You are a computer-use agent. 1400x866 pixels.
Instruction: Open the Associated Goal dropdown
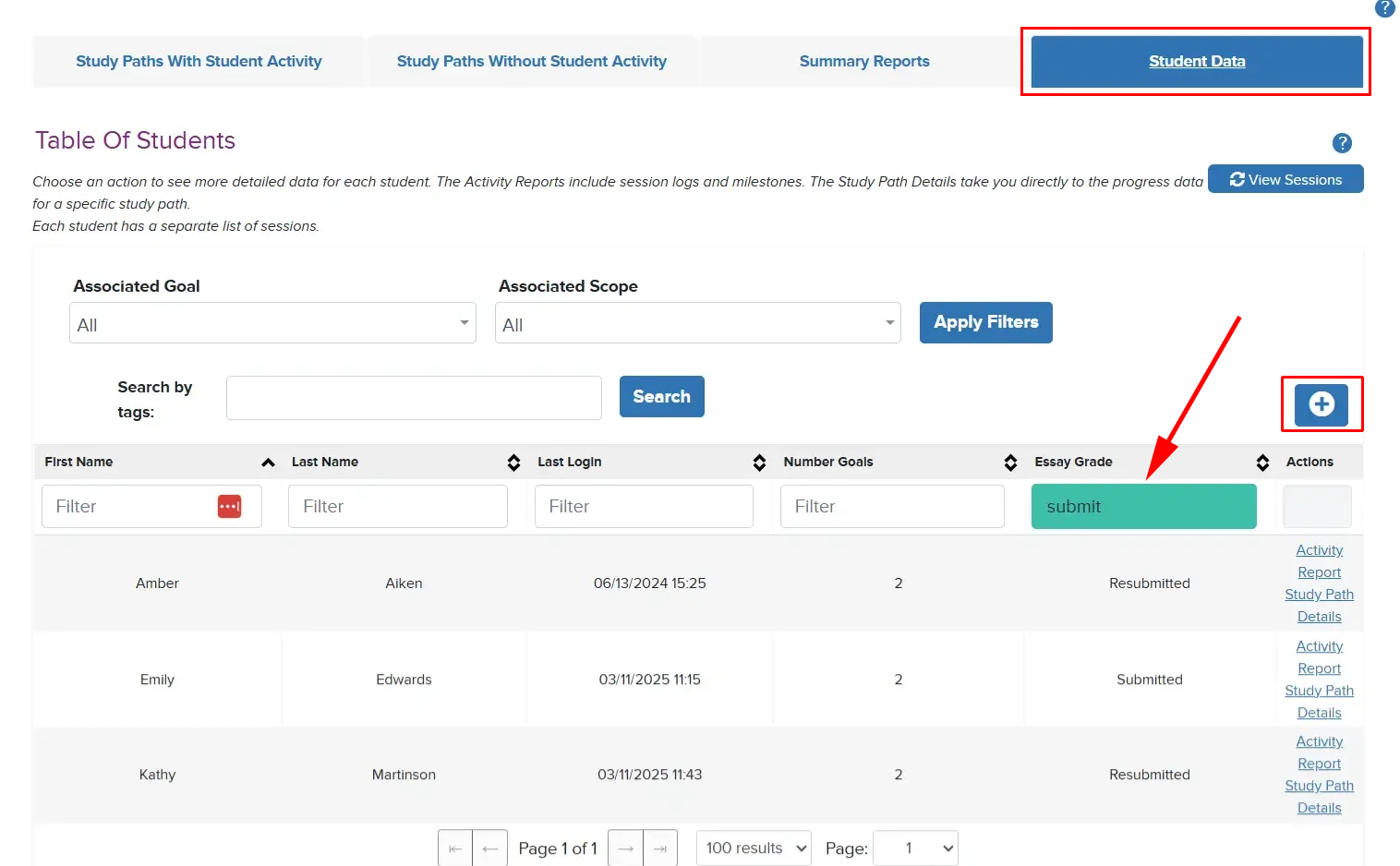tap(272, 323)
